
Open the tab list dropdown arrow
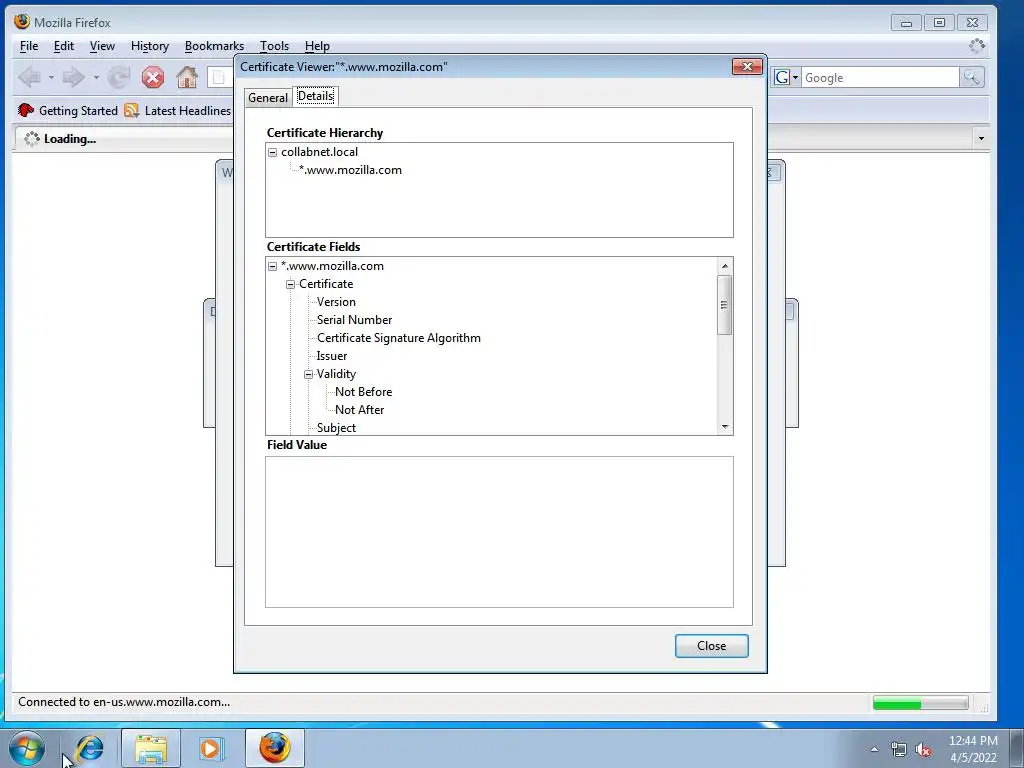point(981,138)
